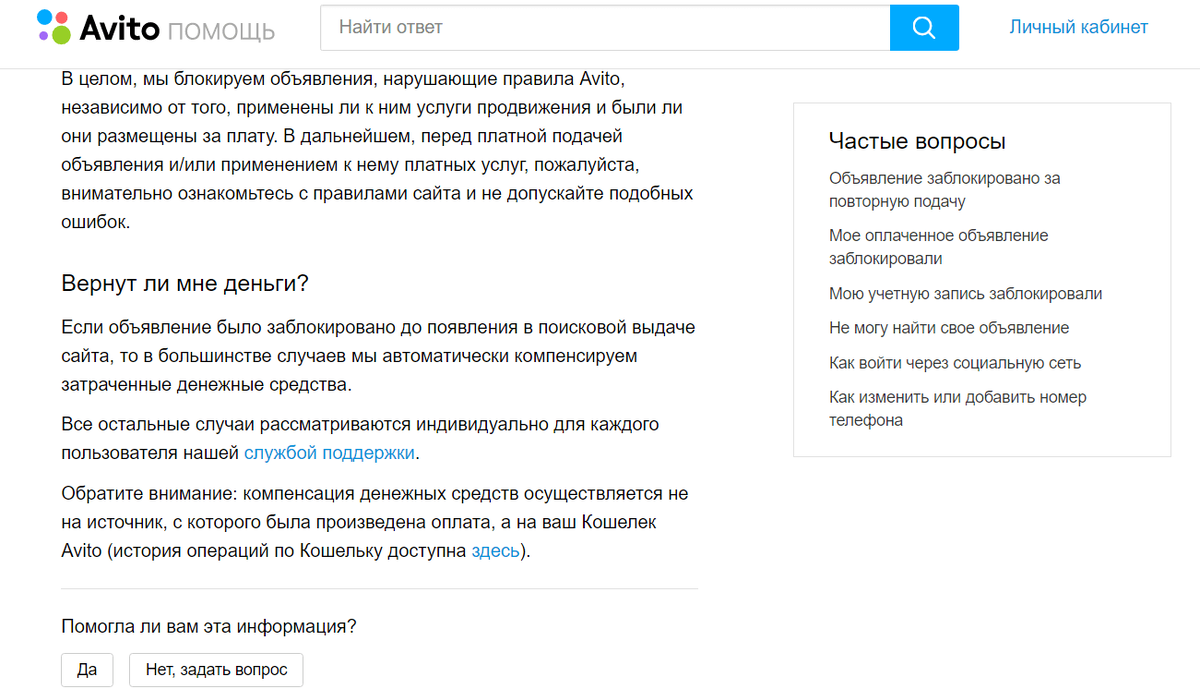Open Мое оплаченное объявление заблокировали question

pos(938,247)
